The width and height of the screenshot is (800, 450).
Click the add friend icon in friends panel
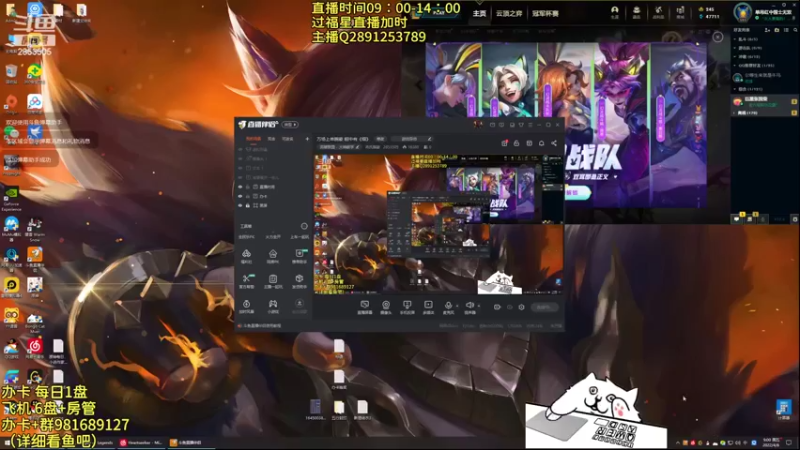[767, 30]
